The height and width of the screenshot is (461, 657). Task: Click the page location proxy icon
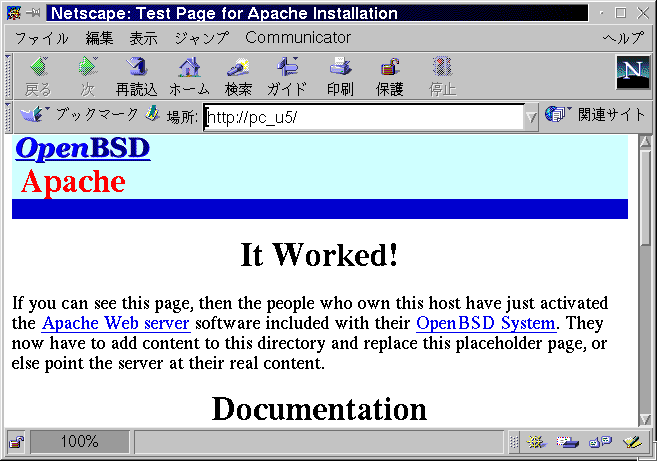point(153,114)
